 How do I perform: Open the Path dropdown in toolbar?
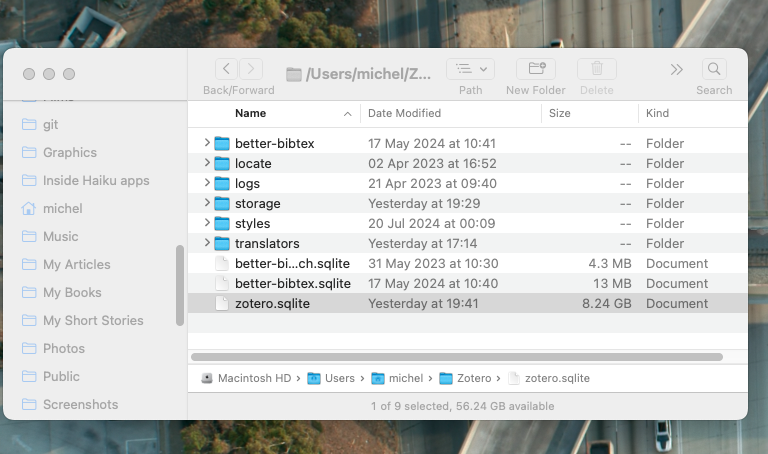tap(470, 69)
